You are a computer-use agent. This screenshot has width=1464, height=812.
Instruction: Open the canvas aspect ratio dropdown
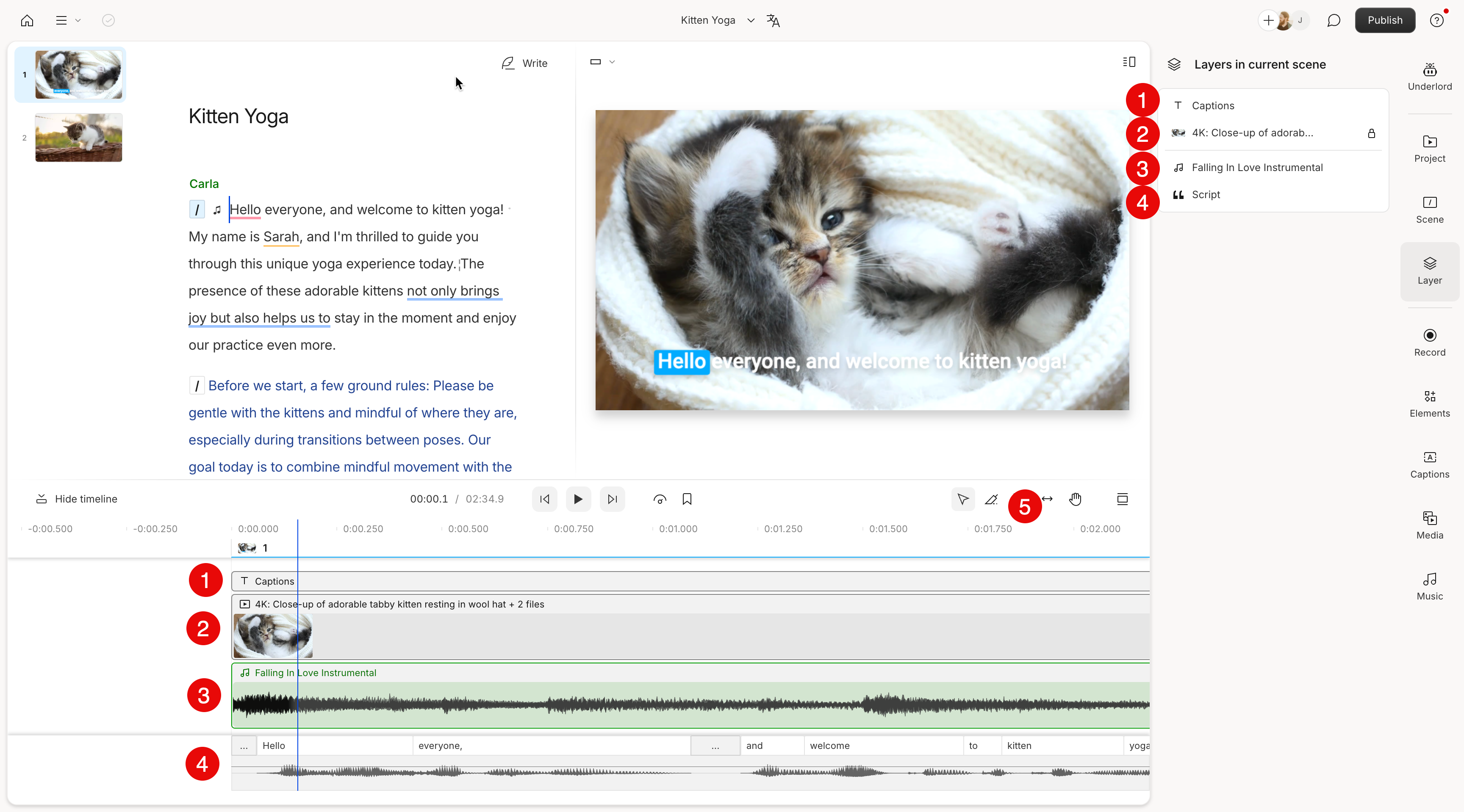(x=602, y=62)
